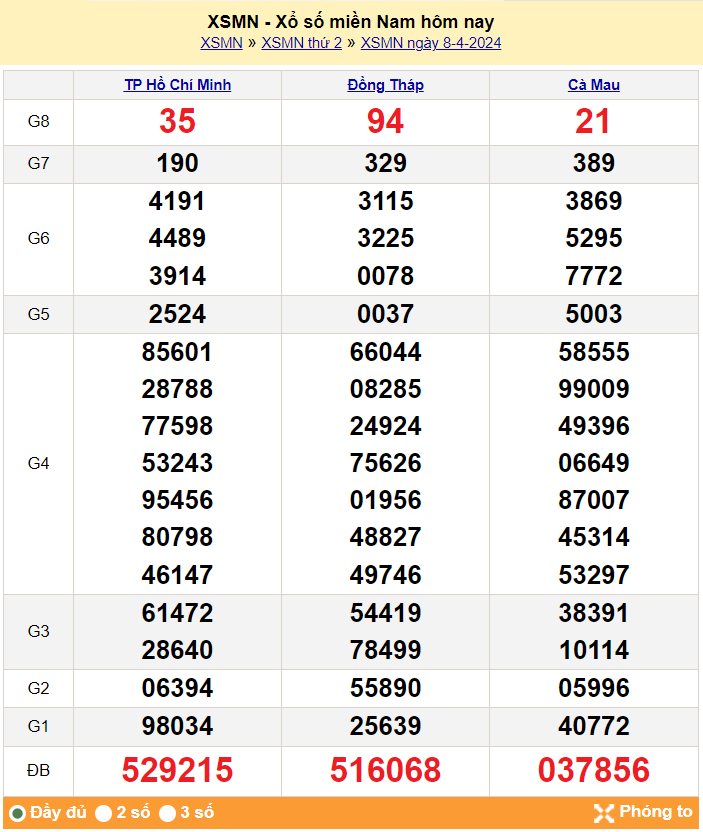
Task: Select the G4 row label
Action: (38, 463)
